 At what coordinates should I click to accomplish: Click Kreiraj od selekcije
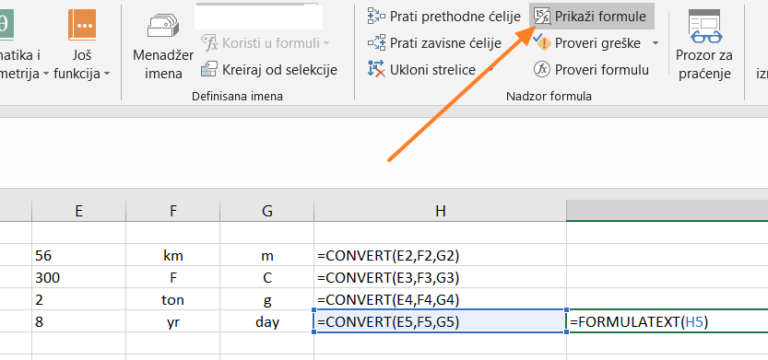coord(269,70)
